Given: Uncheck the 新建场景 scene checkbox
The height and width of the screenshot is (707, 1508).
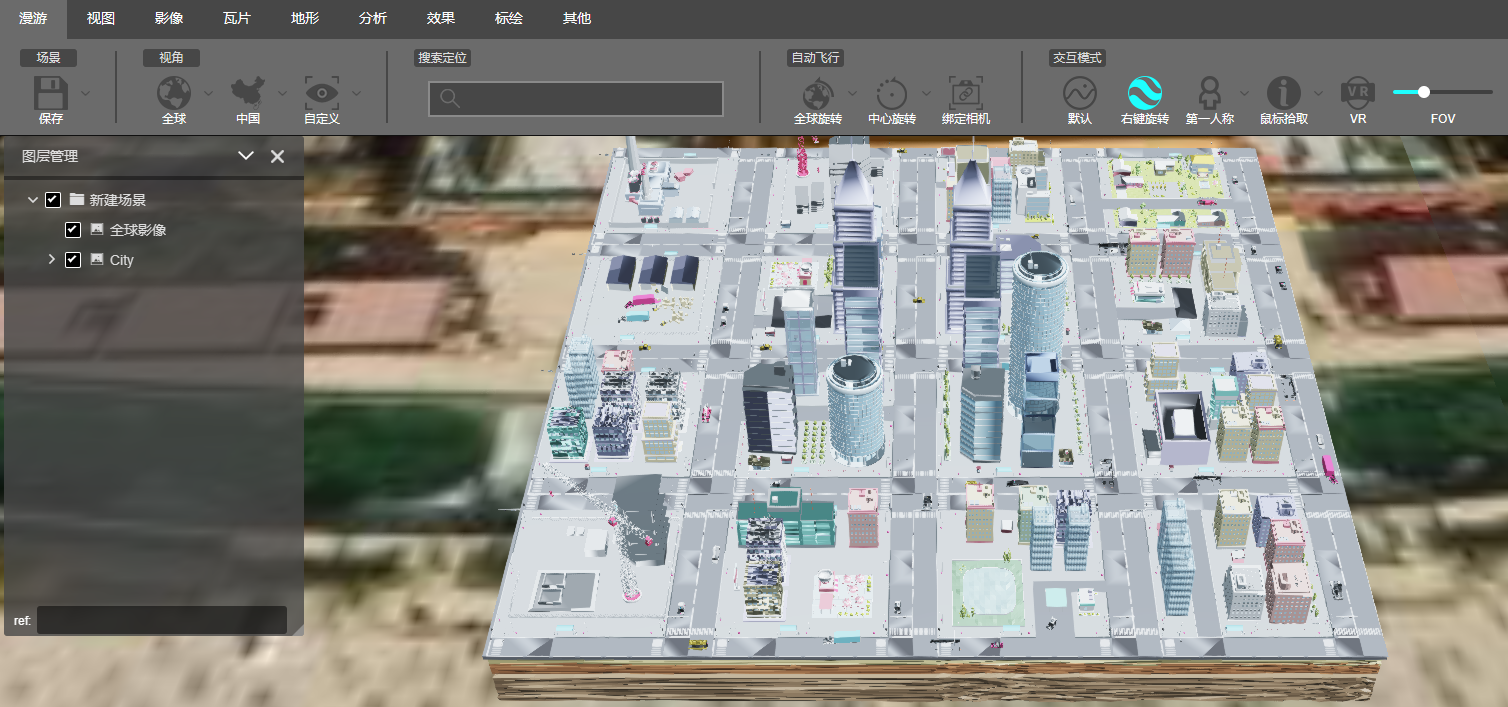Looking at the screenshot, I should pyautogui.click(x=52, y=199).
